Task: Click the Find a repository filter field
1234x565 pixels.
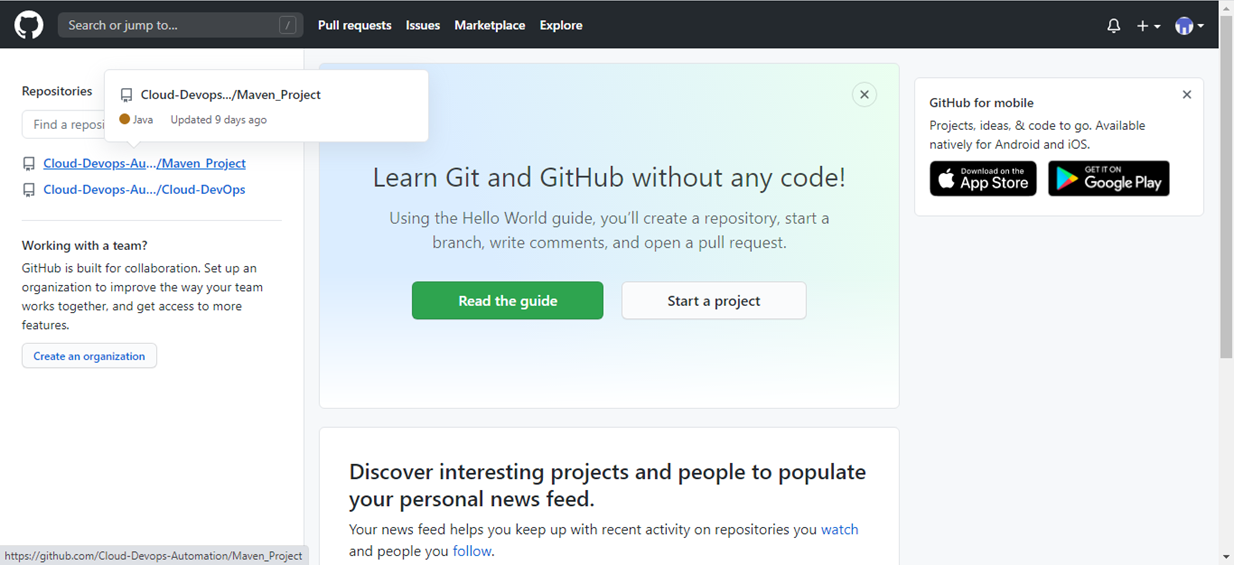Action: click(64, 124)
